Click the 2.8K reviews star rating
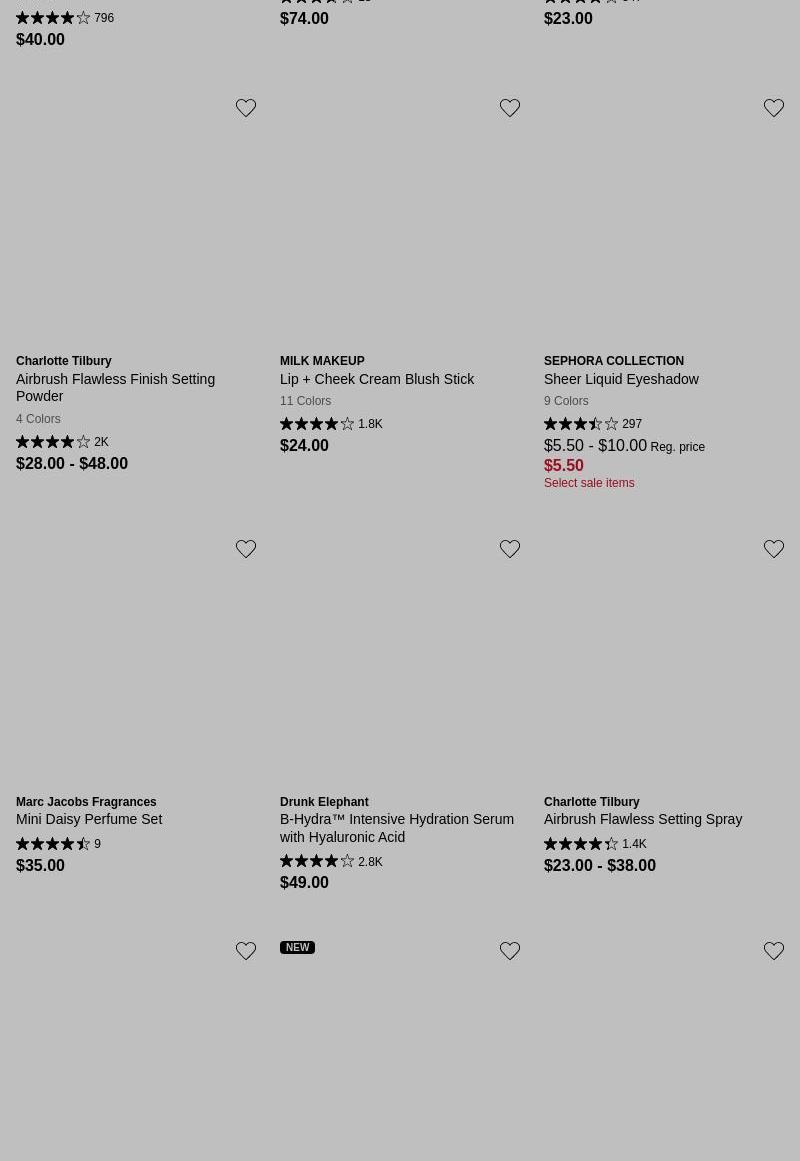Image resolution: width=800 pixels, height=1161 pixels. coord(330,862)
